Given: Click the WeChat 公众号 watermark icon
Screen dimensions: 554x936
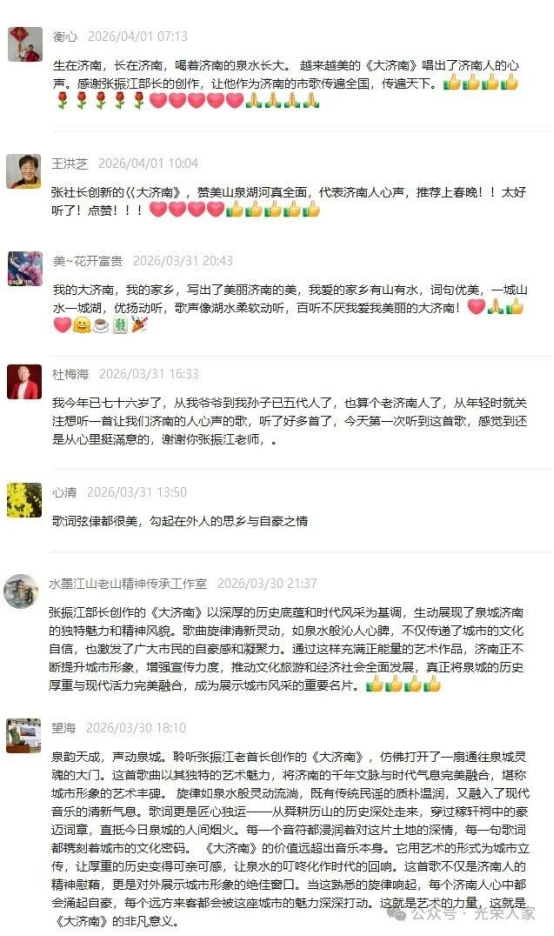Looking at the screenshot, I should [x=398, y=913].
